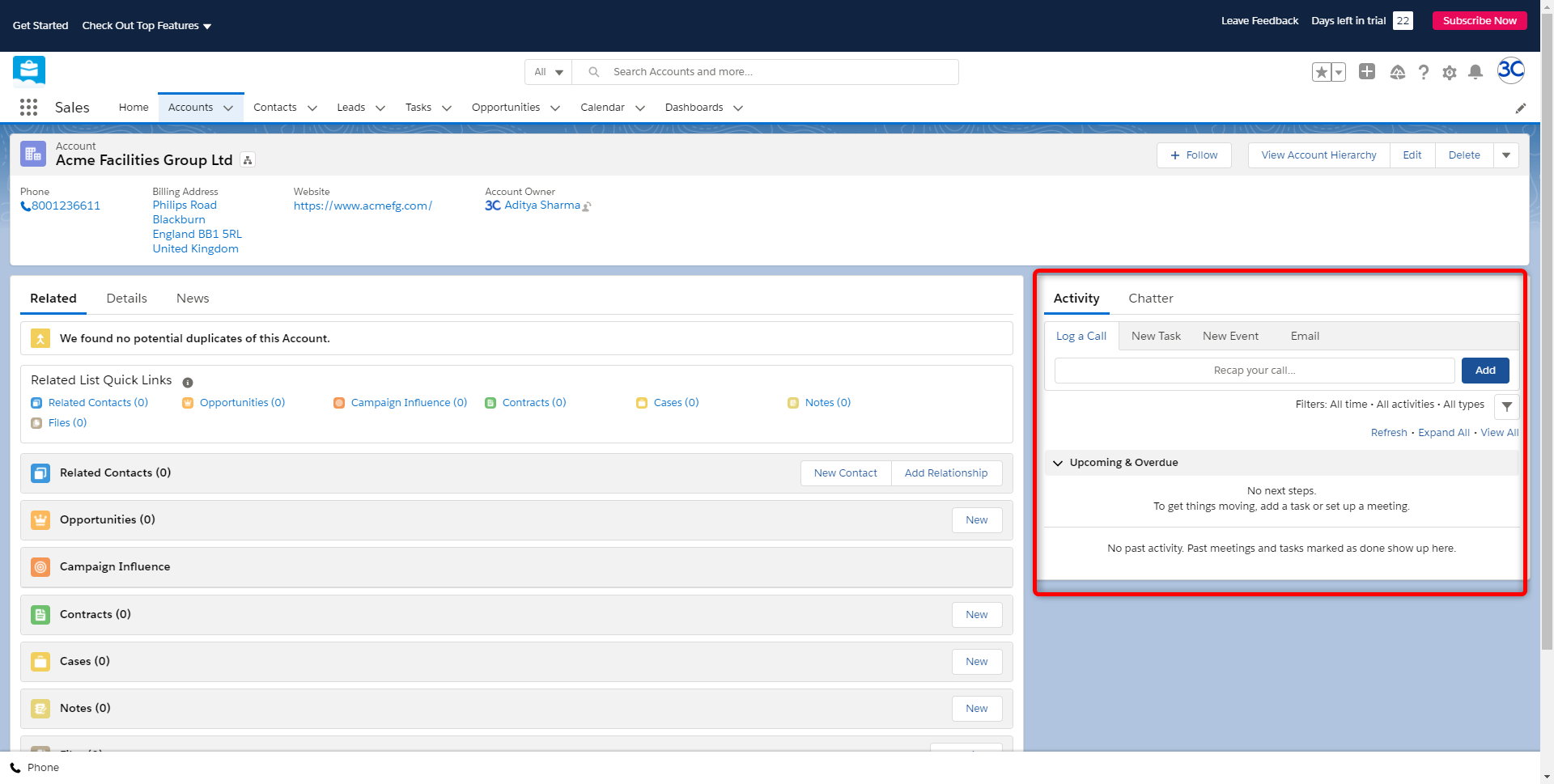This screenshot has width=1554, height=784.
Task: Open the search scope All dropdown
Action: 548,72
